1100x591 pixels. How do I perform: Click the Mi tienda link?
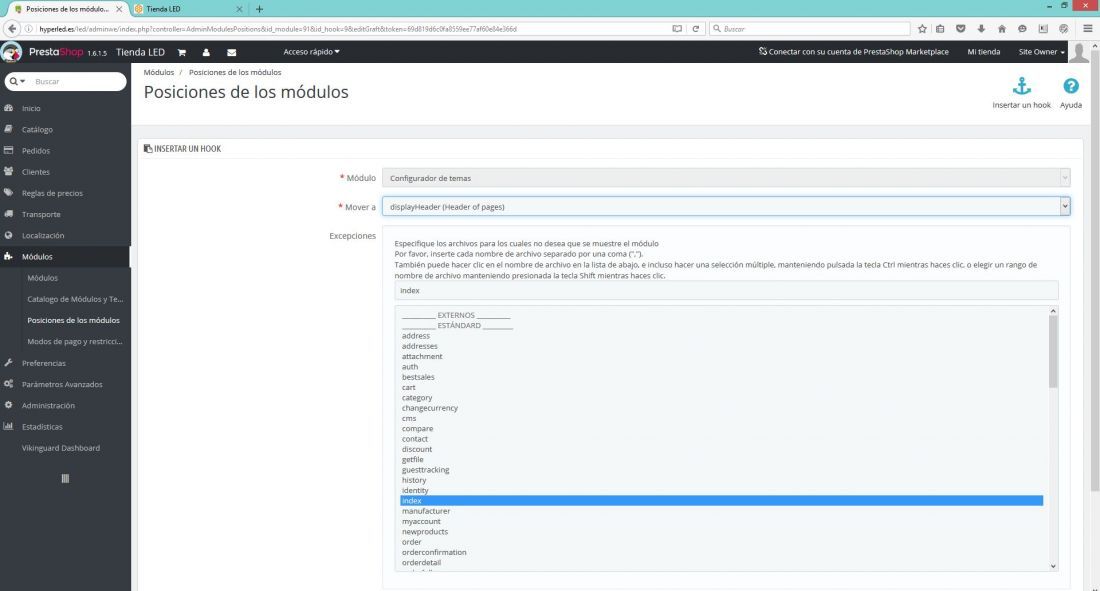[x=984, y=52]
